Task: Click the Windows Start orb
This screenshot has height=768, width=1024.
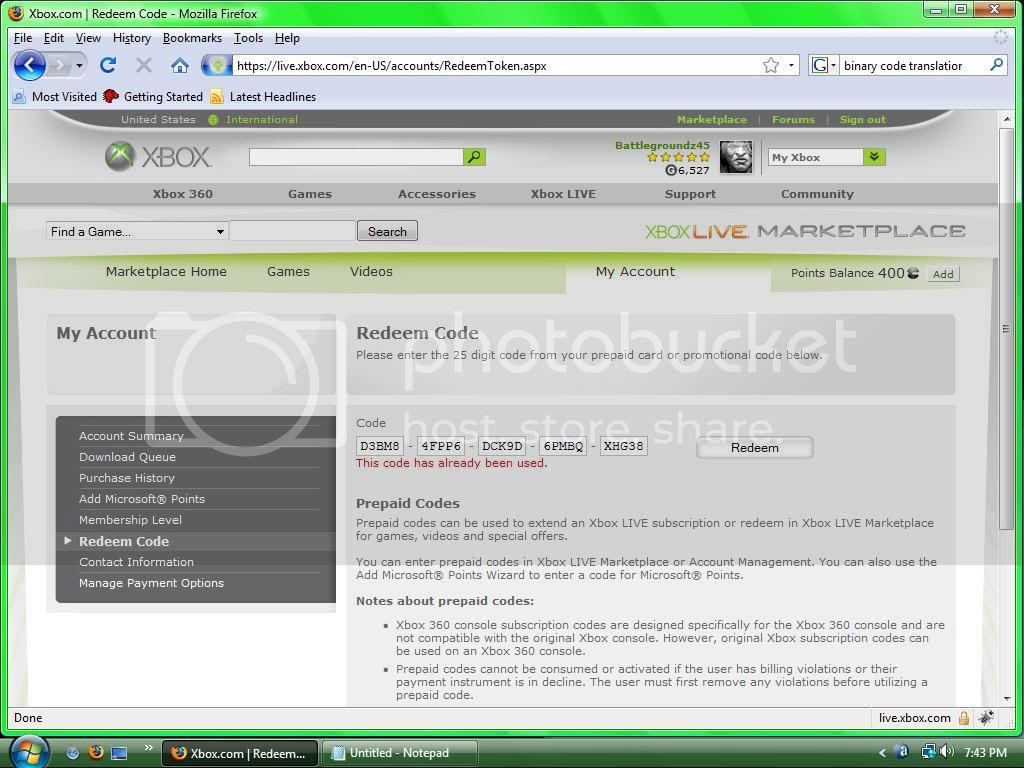Action: coord(28,751)
